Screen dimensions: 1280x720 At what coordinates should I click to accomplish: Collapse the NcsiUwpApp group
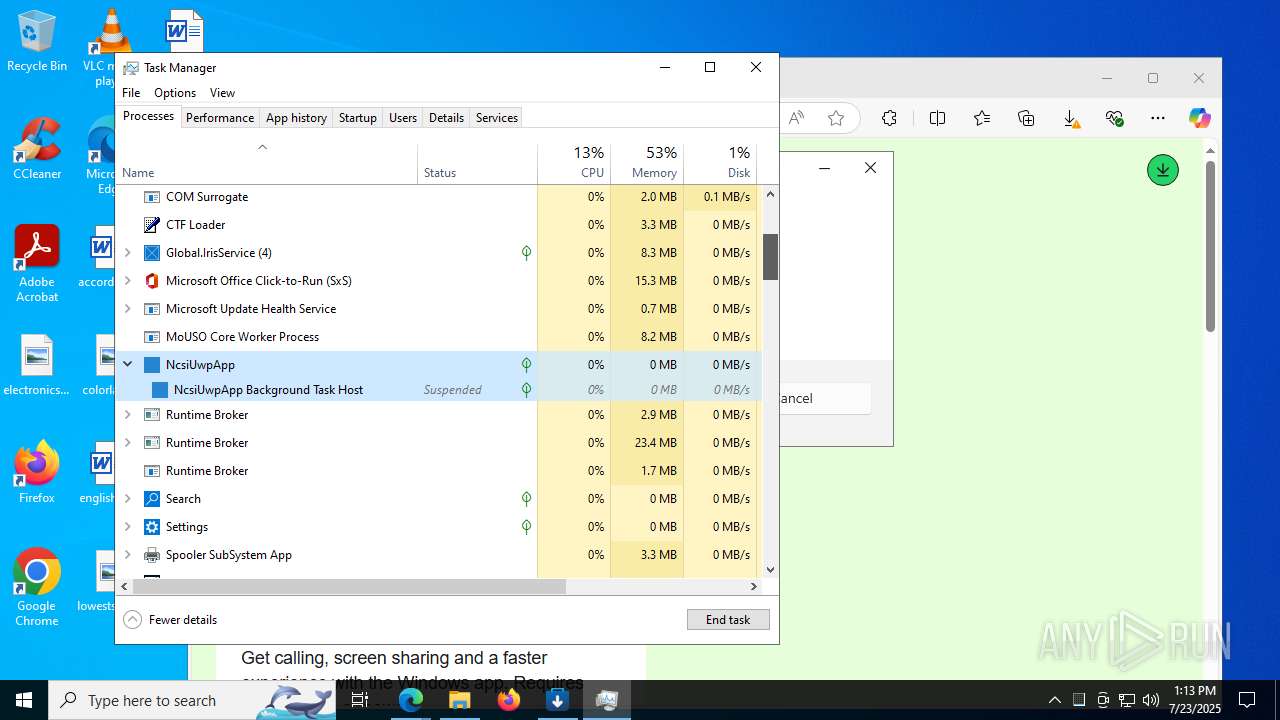(127, 365)
